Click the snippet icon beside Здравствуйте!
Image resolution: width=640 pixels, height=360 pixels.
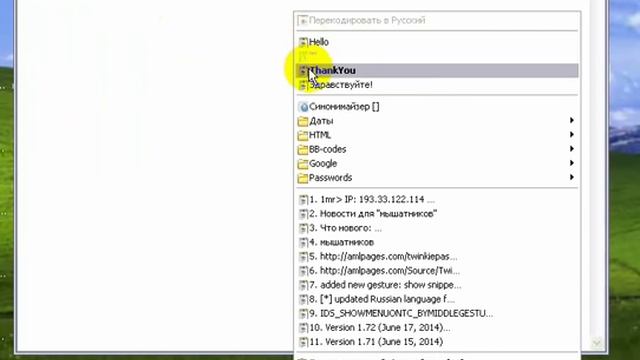(x=303, y=85)
